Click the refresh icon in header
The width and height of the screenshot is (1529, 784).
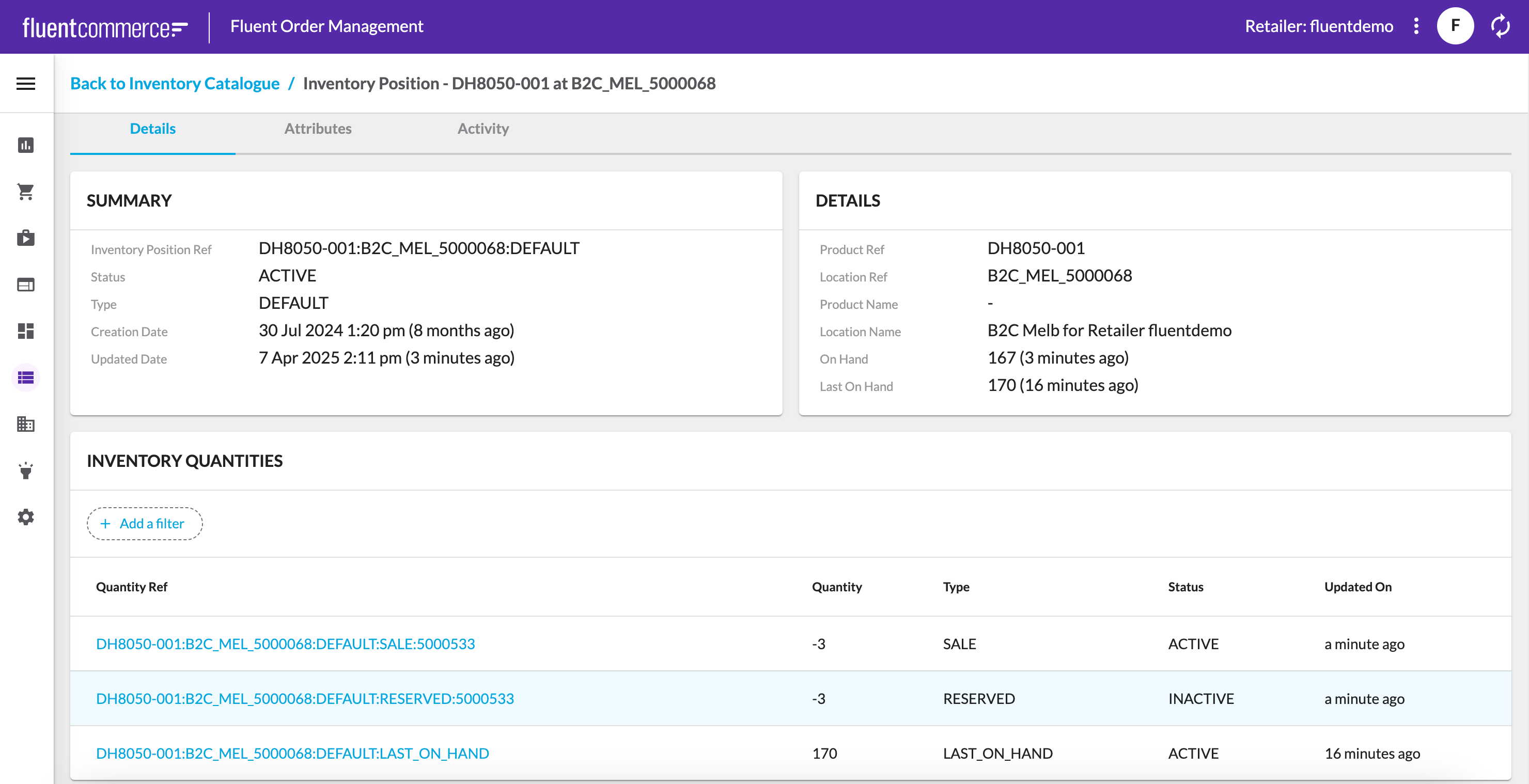[1500, 26]
